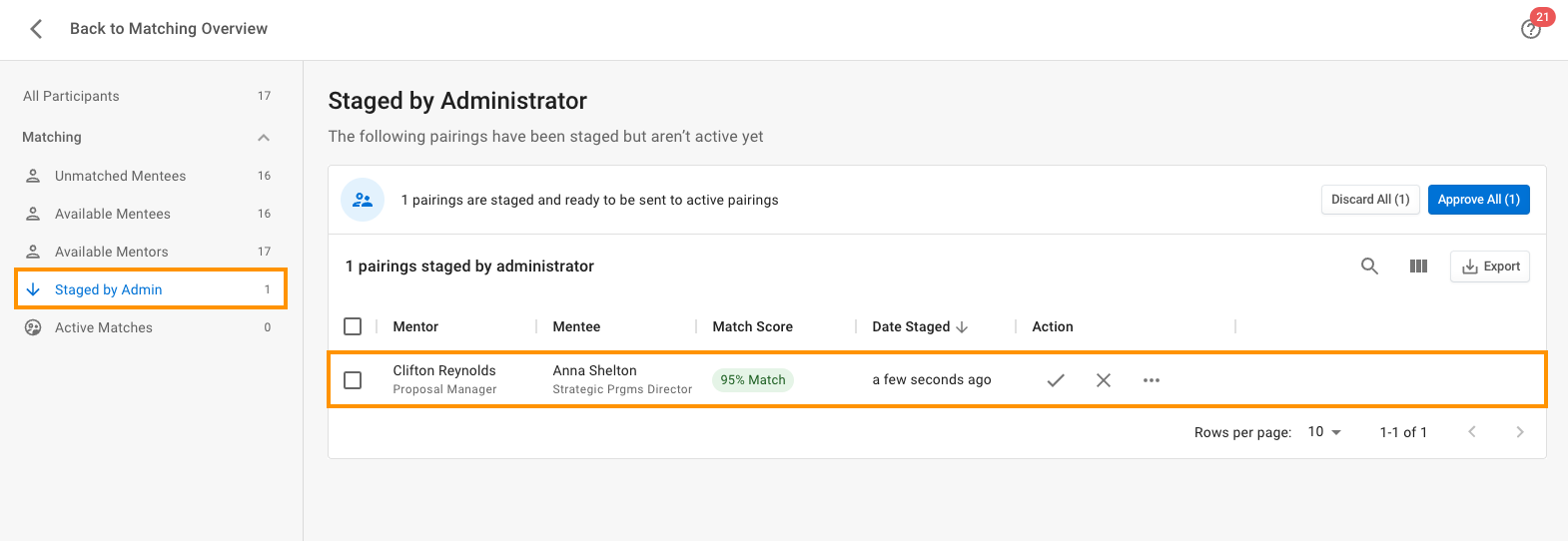
Task: Discard pairing with the X icon
Action: coord(1104,380)
